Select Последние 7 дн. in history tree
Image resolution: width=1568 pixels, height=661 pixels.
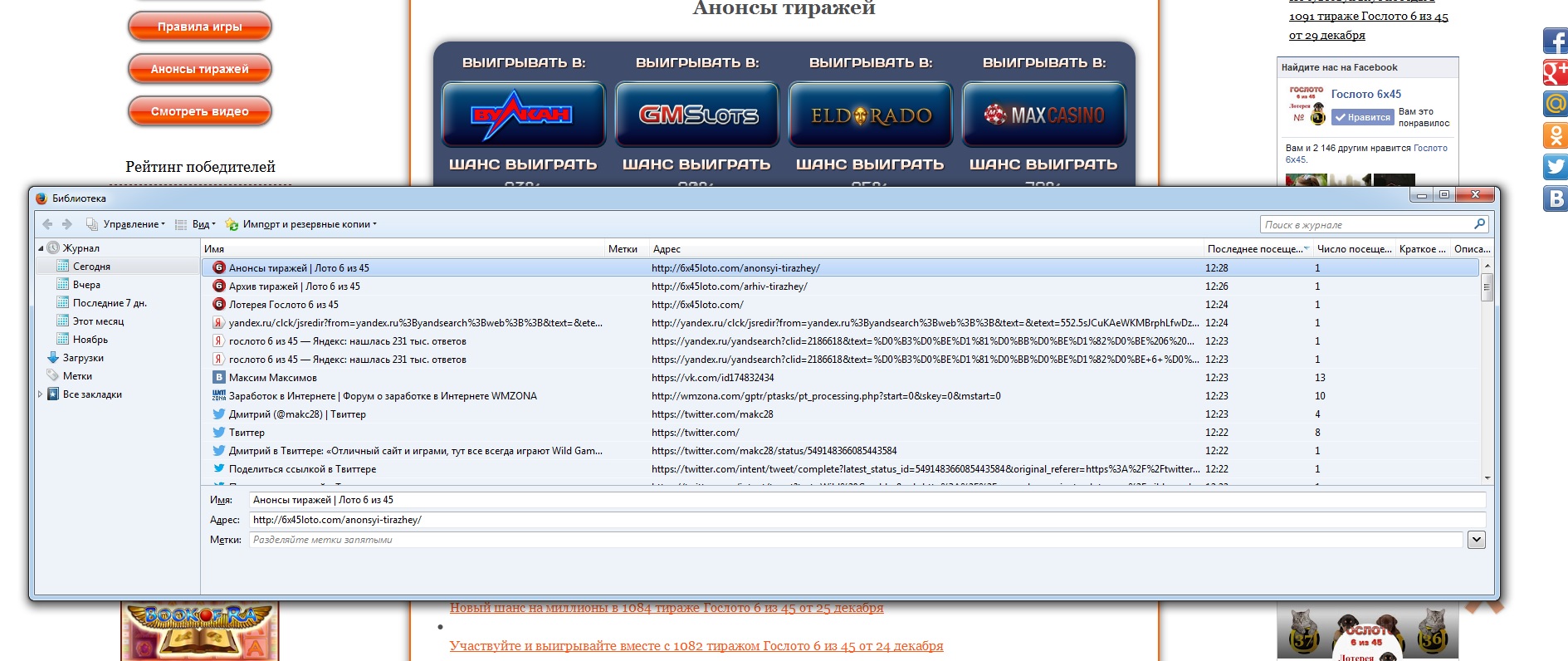pyautogui.click(x=110, y=303)
